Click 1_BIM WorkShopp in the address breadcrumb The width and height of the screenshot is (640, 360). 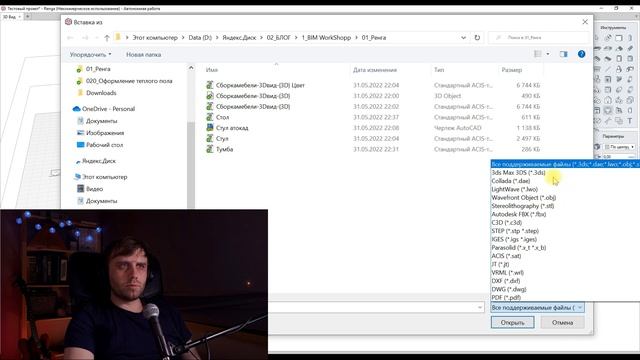pos(326,38)
